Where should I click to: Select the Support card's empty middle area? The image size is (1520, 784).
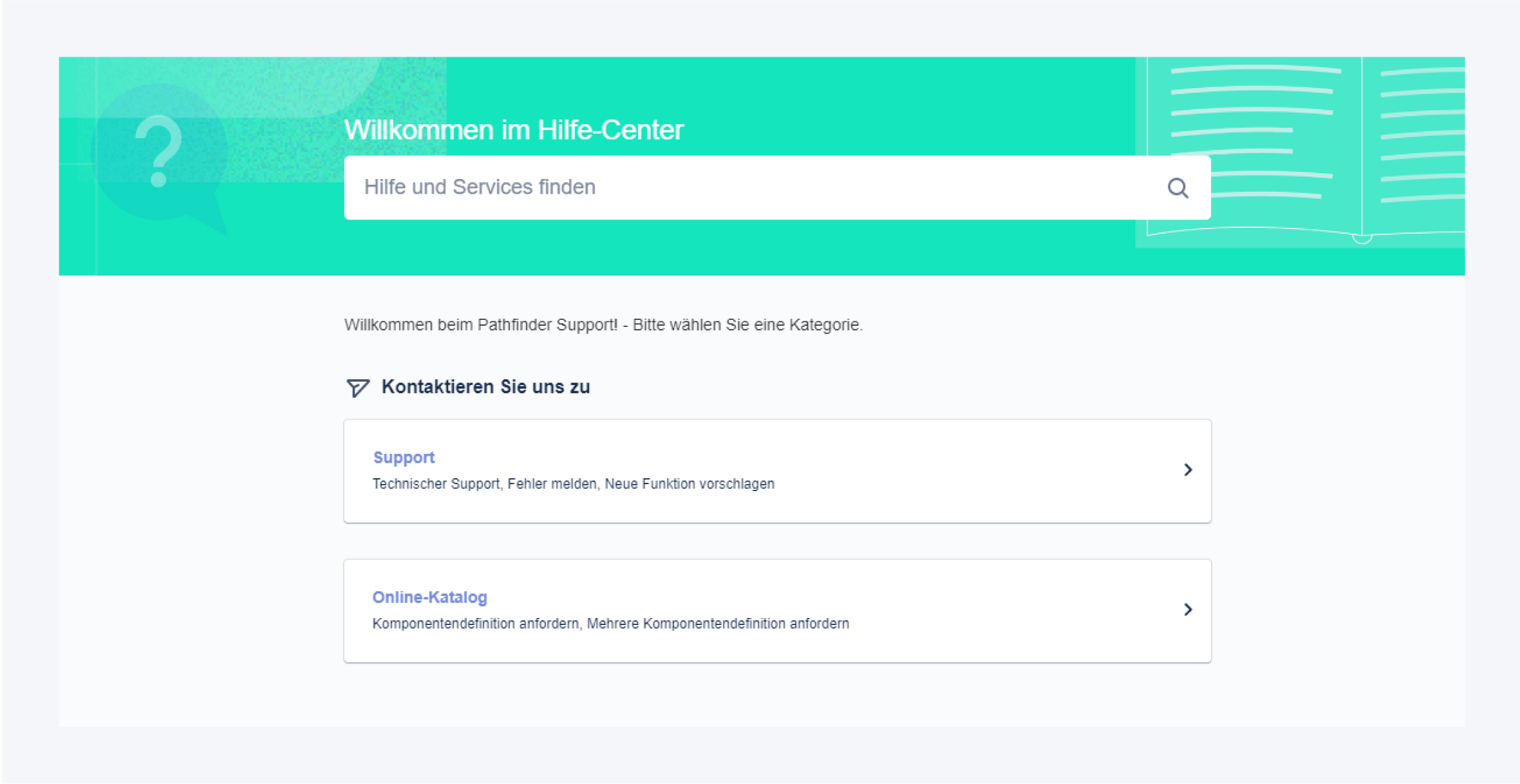coord(966,471)
